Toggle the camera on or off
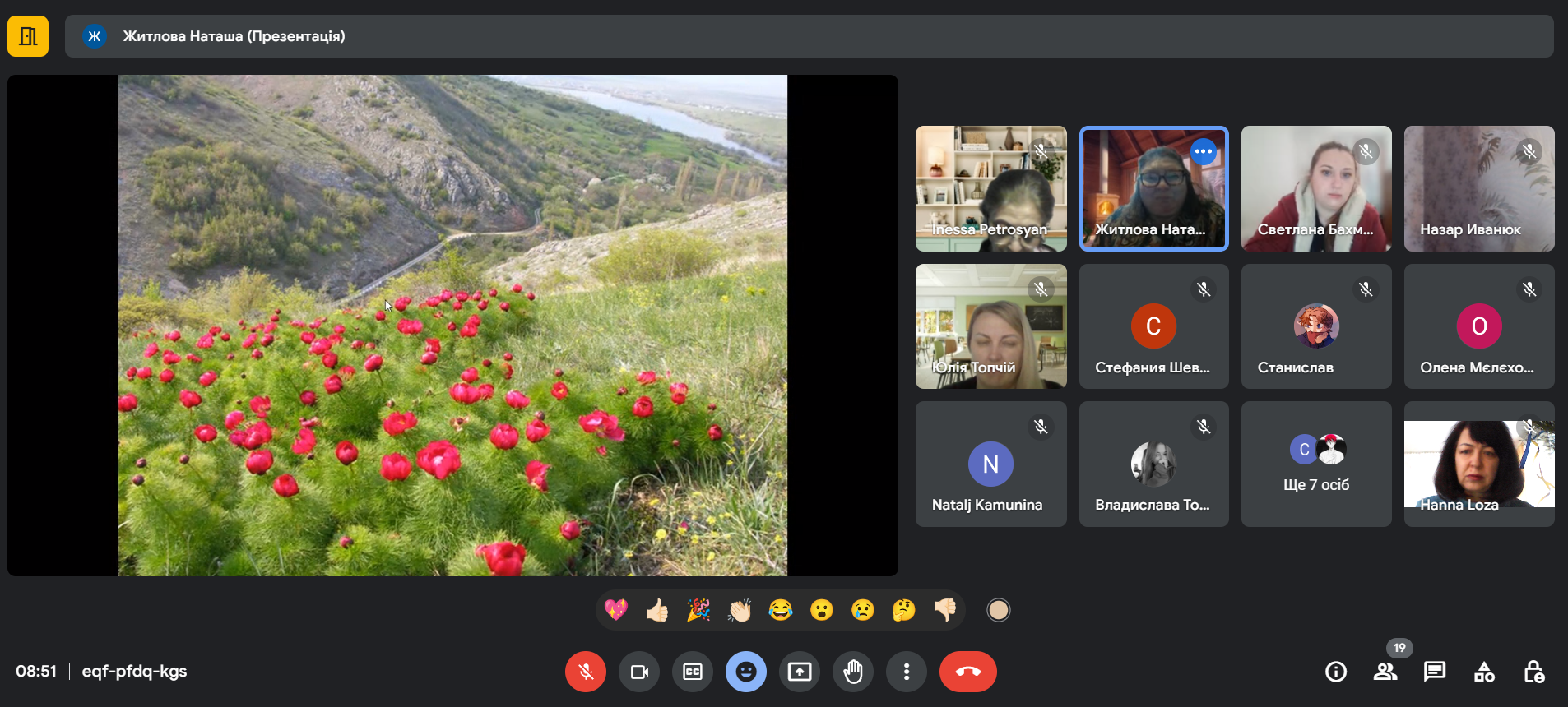Viewport: 1568px width, 707px height. [x=639, y=672]
